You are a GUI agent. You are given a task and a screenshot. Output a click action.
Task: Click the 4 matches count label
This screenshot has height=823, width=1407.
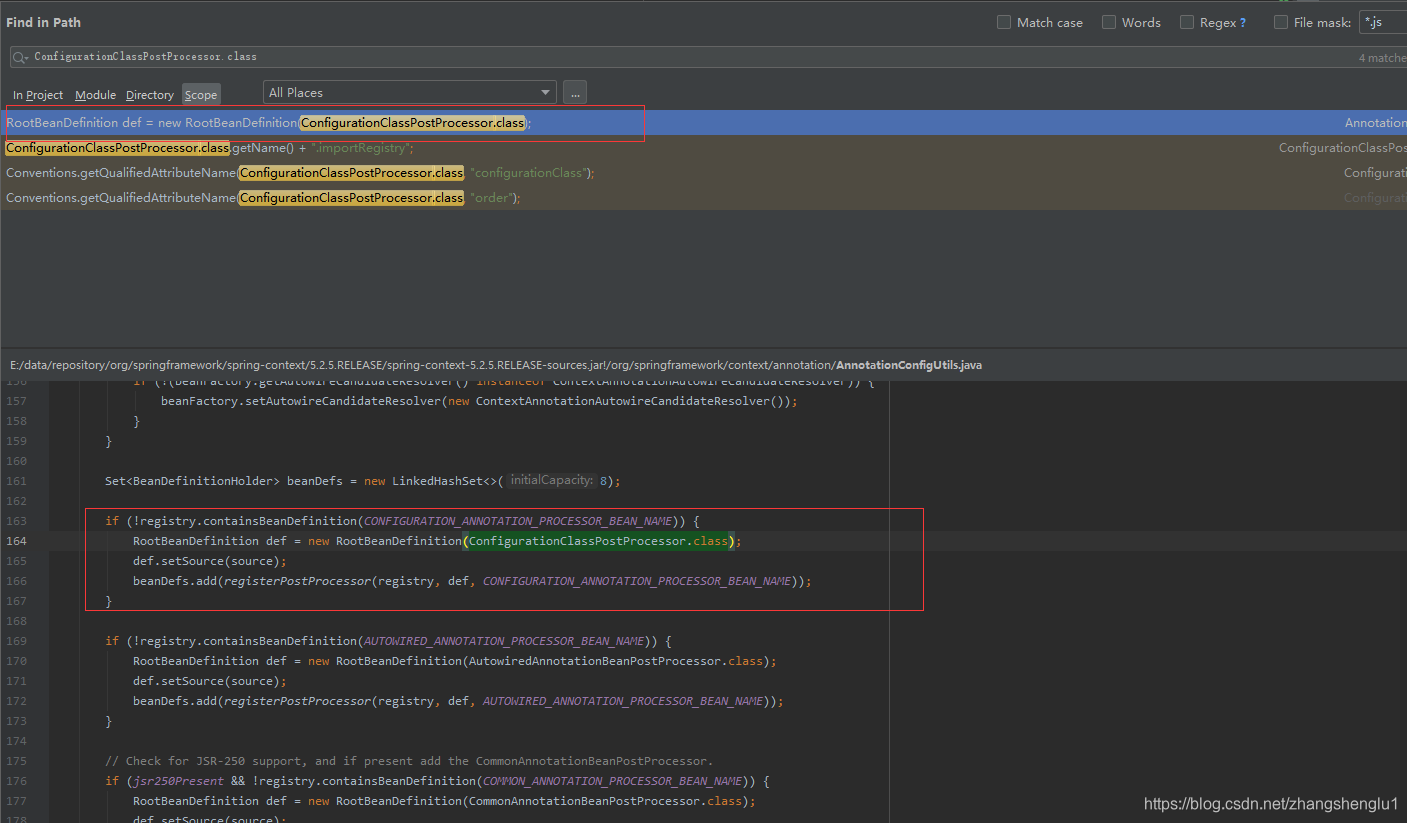point(1382,58)
